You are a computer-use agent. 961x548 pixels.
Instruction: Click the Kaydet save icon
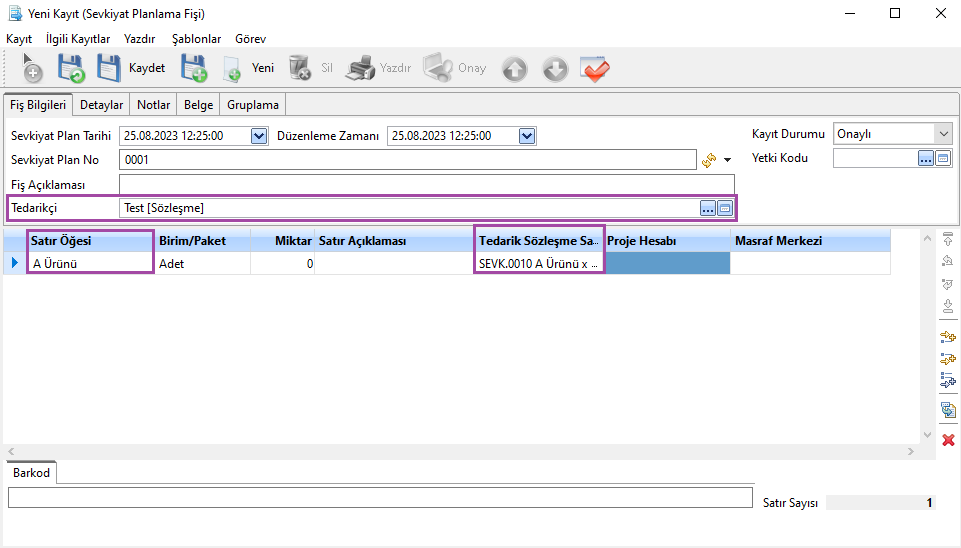pos(108,68)
